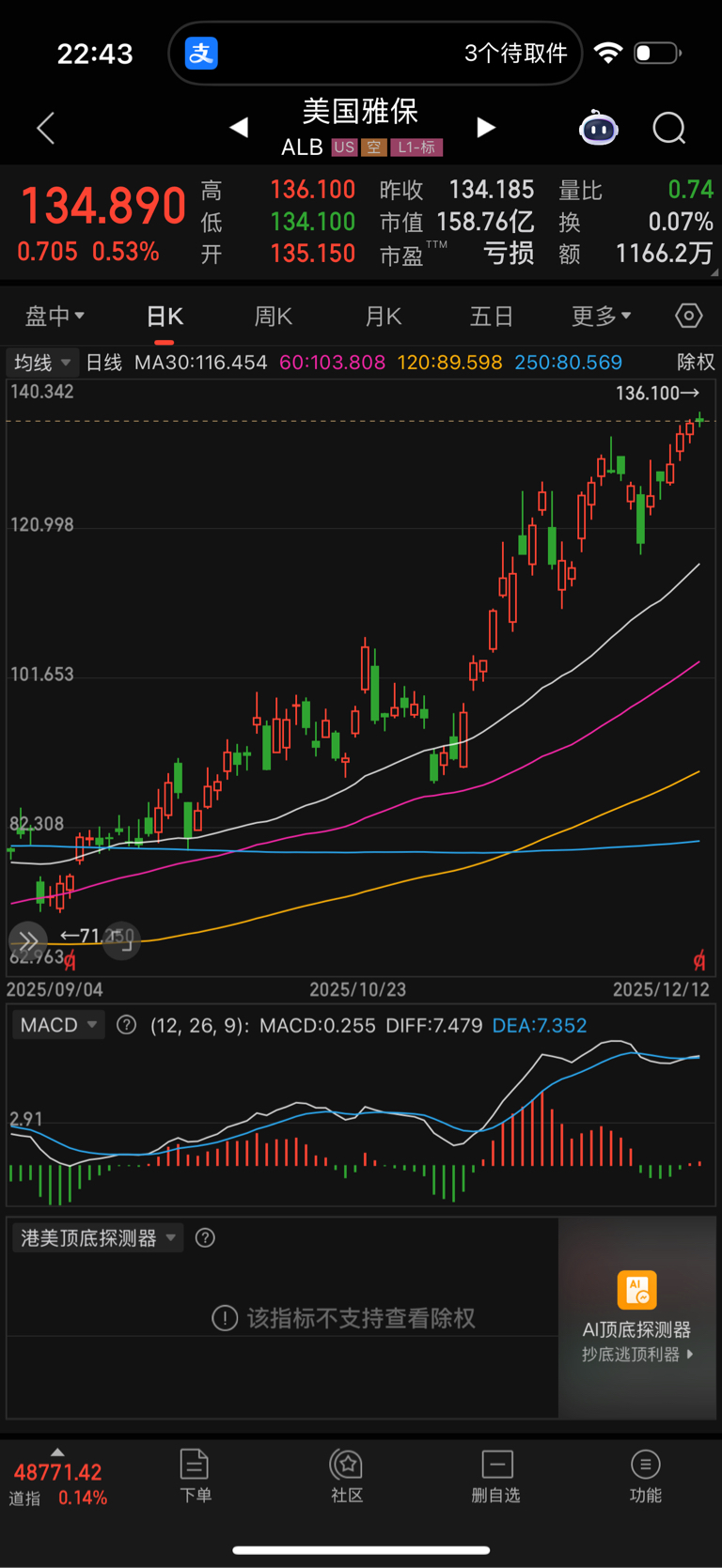Tap the US market badge
Screen dimensions: 722x1568
[x=344, y=147]
